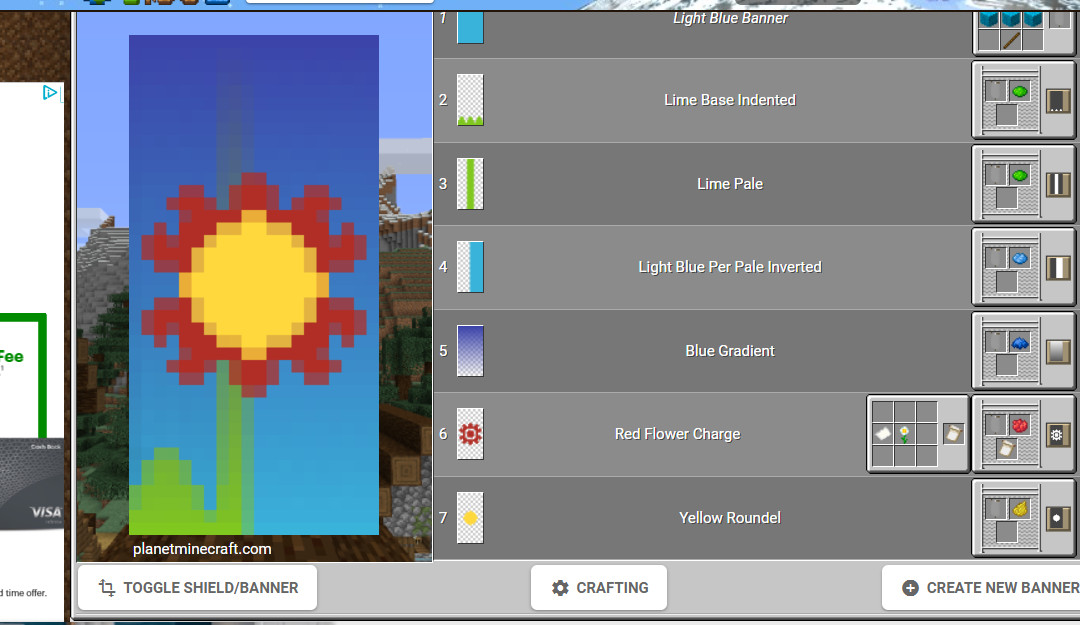The height and width of the screenshot is (625, 1080).
Task: Click banner pattern item in Red Flower loom
Action: click(x=1006, y=449)
